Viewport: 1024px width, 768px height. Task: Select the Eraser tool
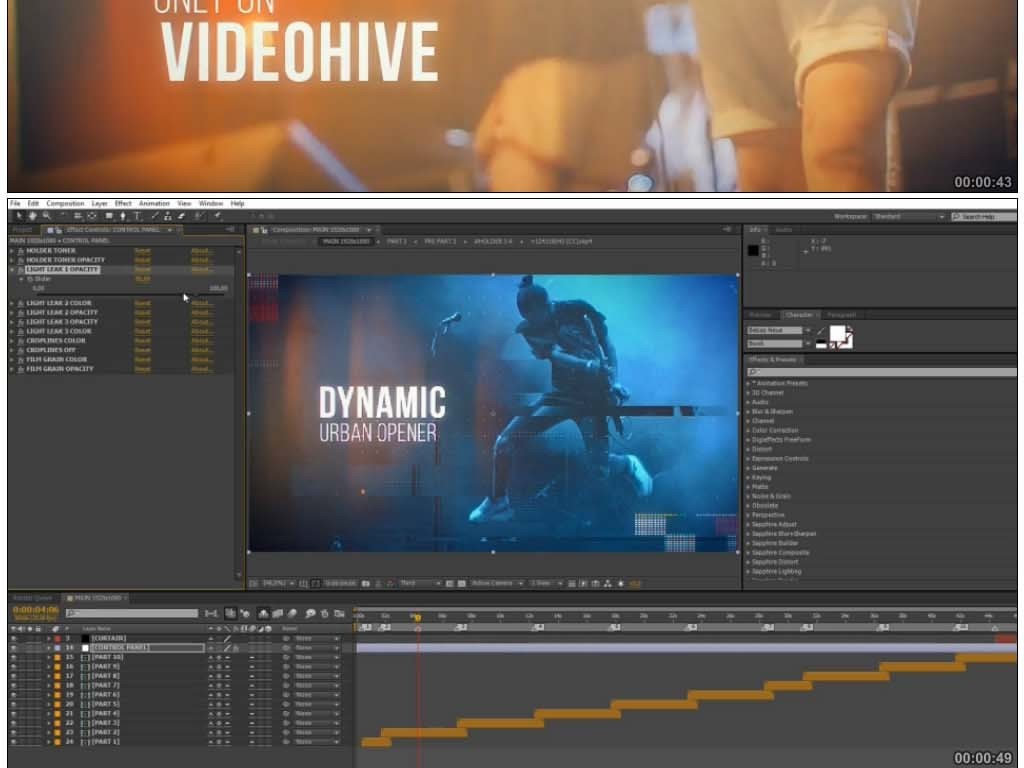182,216
